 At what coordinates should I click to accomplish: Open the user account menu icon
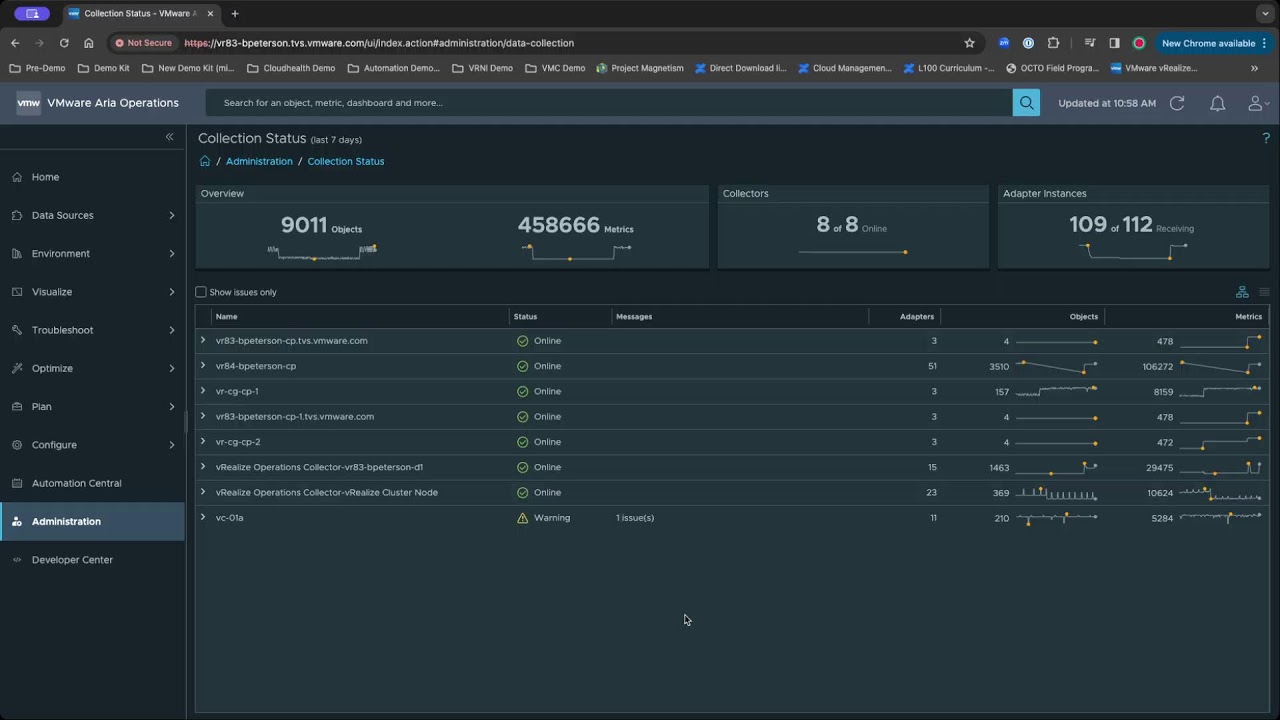[x=1257, y=103]
